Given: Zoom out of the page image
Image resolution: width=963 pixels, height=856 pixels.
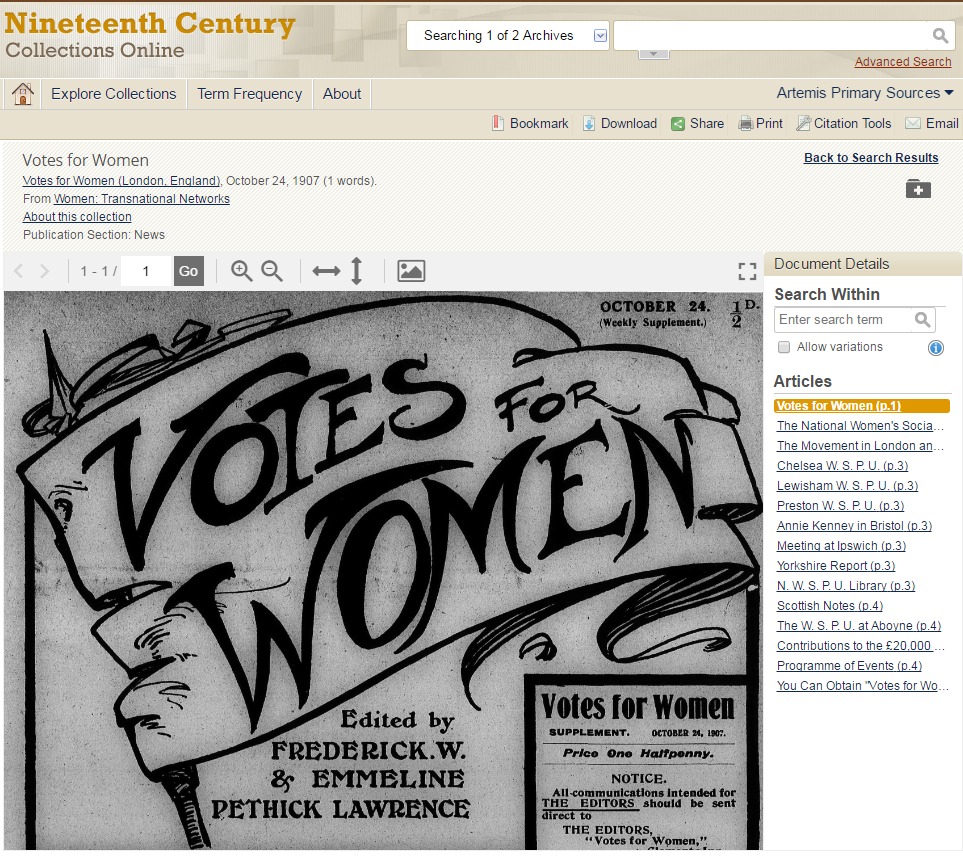Looking at the screenshot, I should 272,271.
